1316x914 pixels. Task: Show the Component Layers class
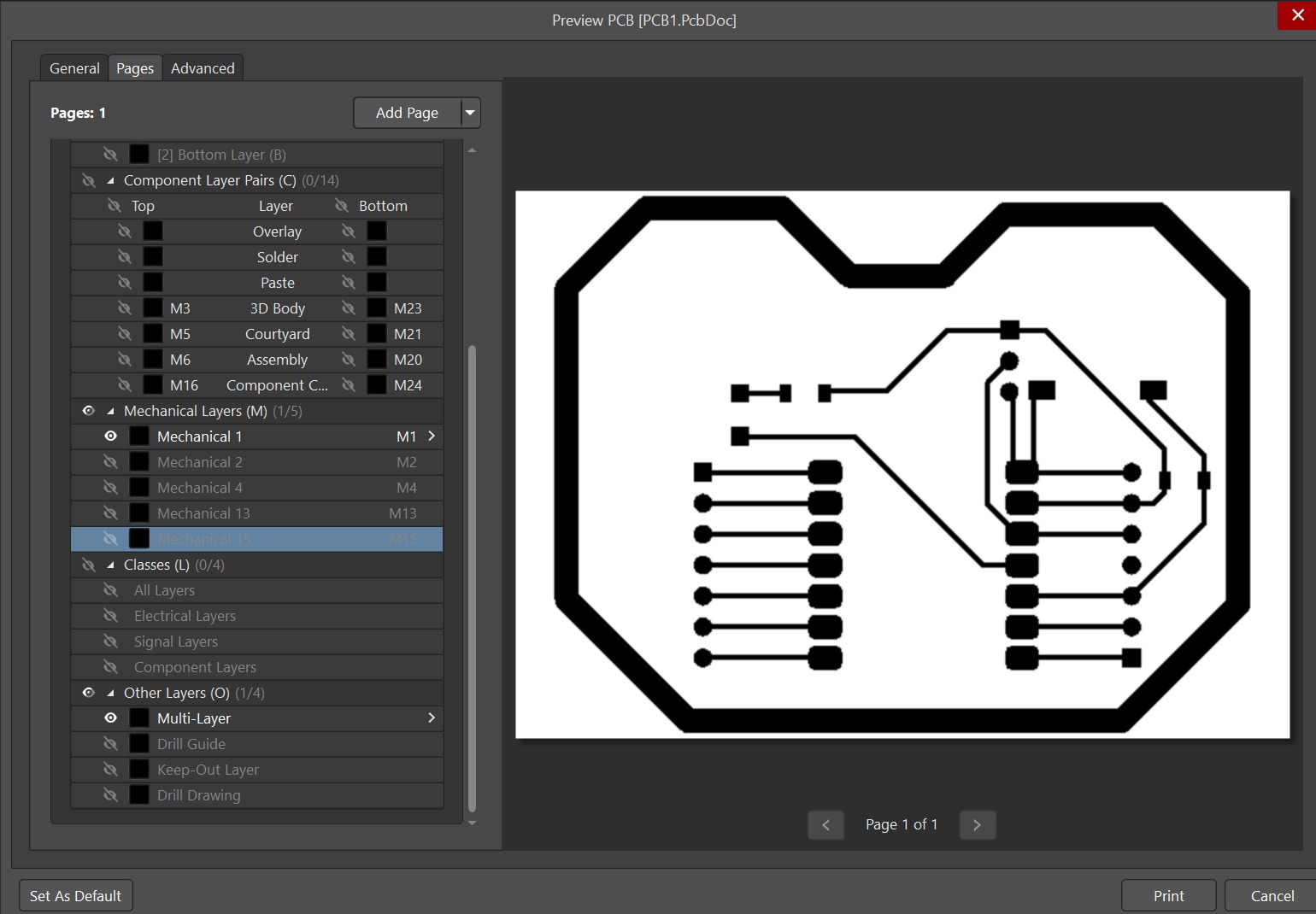110,667
